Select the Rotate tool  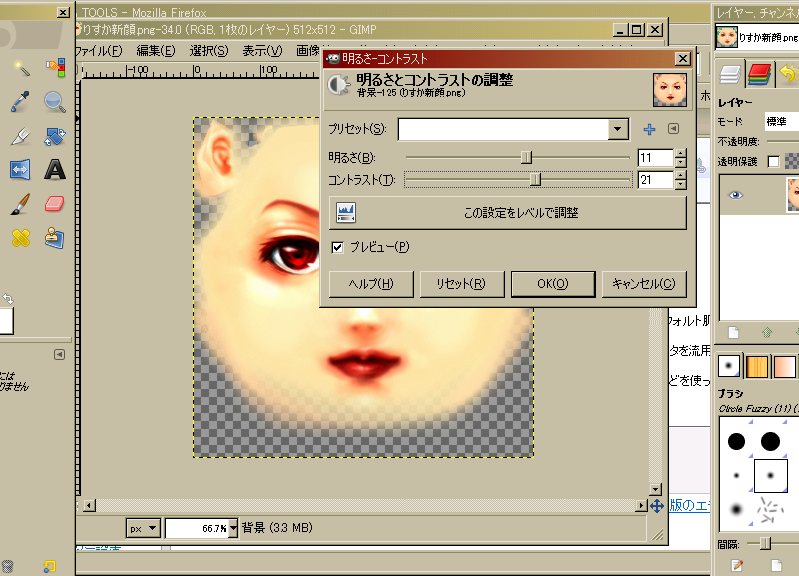(x=55, y=136)
